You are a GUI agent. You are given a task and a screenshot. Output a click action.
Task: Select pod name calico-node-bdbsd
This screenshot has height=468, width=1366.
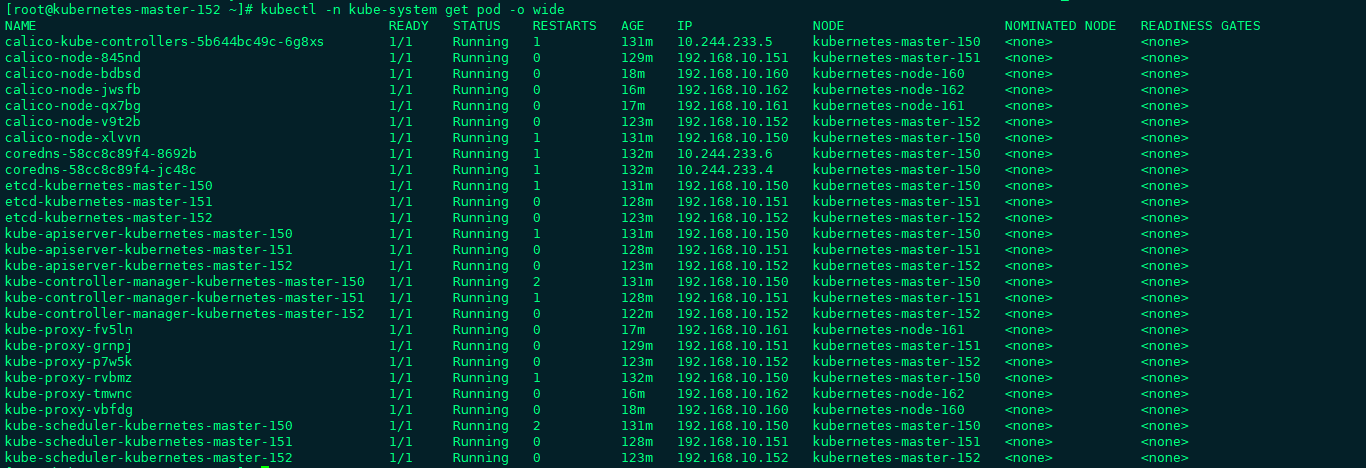pos(73,74)
